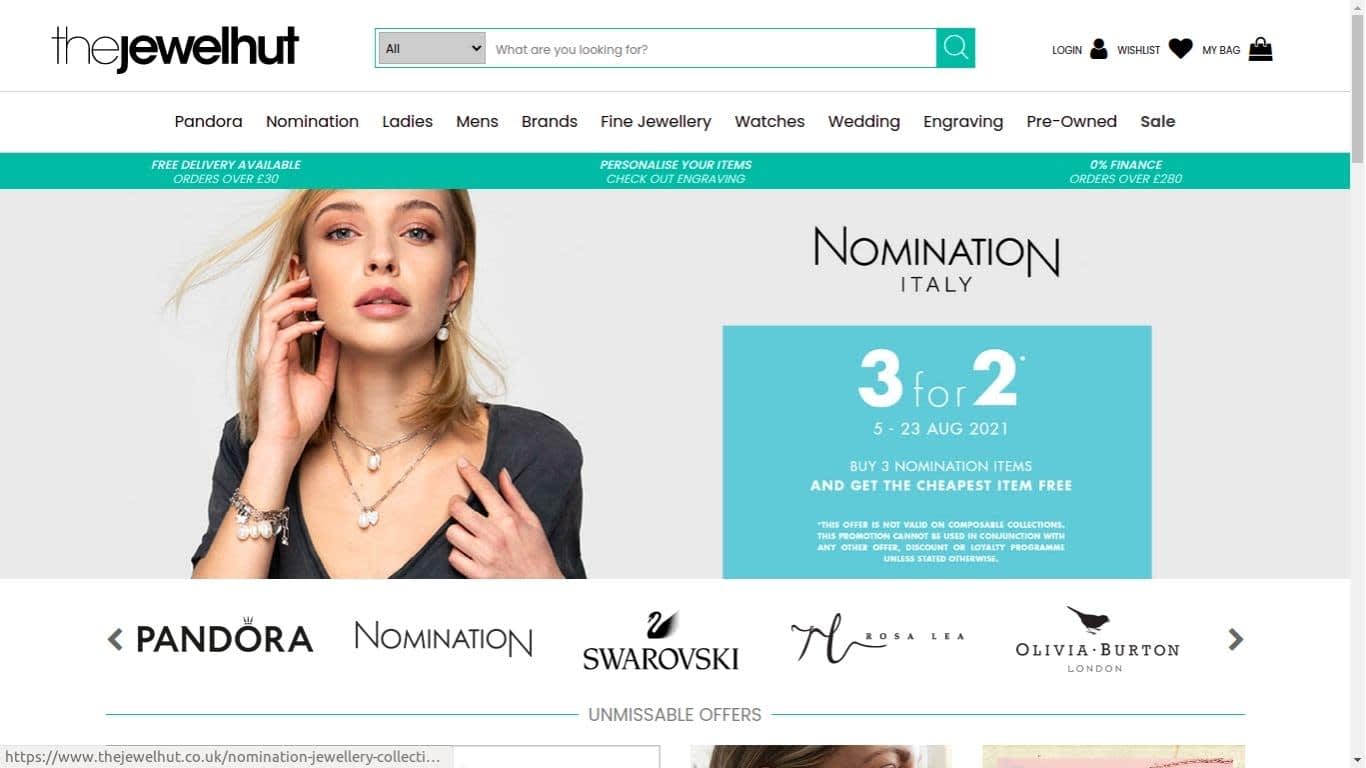
Task: View shopping bag icon
Action: click(x=1260, y=49)
